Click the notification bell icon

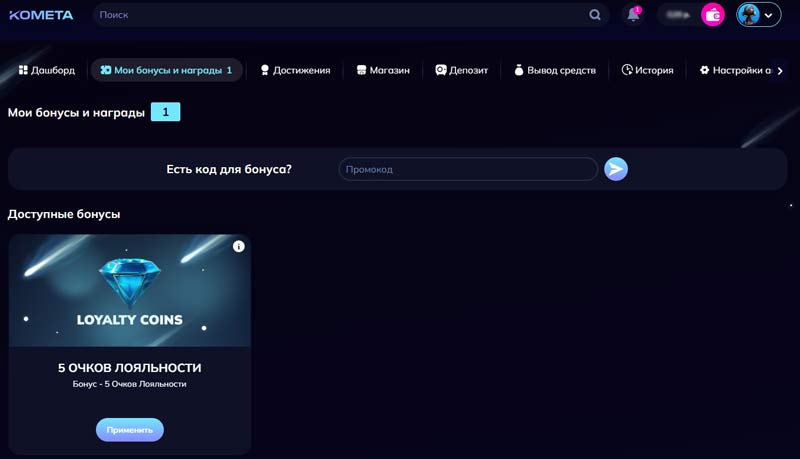pyautogui.click(x=633, y=15)
